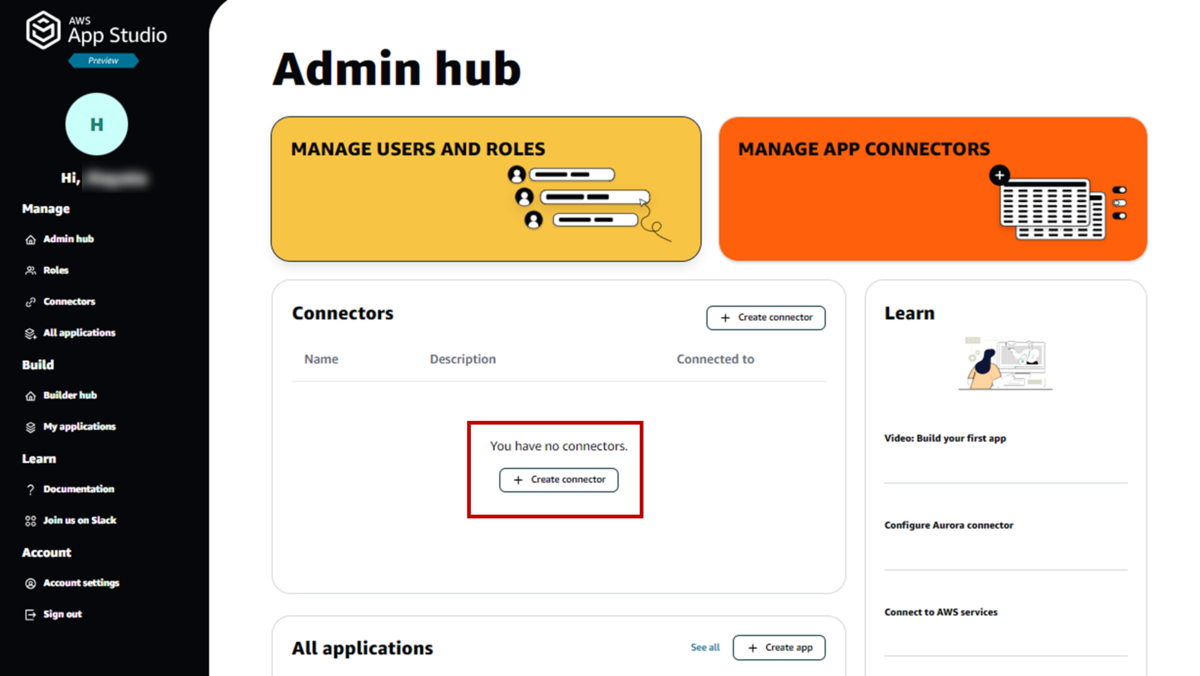Open Configure Aurora connector guide
Viewport: 1200px width, 676px height.
pyautogui.click(x=949, y=525)
